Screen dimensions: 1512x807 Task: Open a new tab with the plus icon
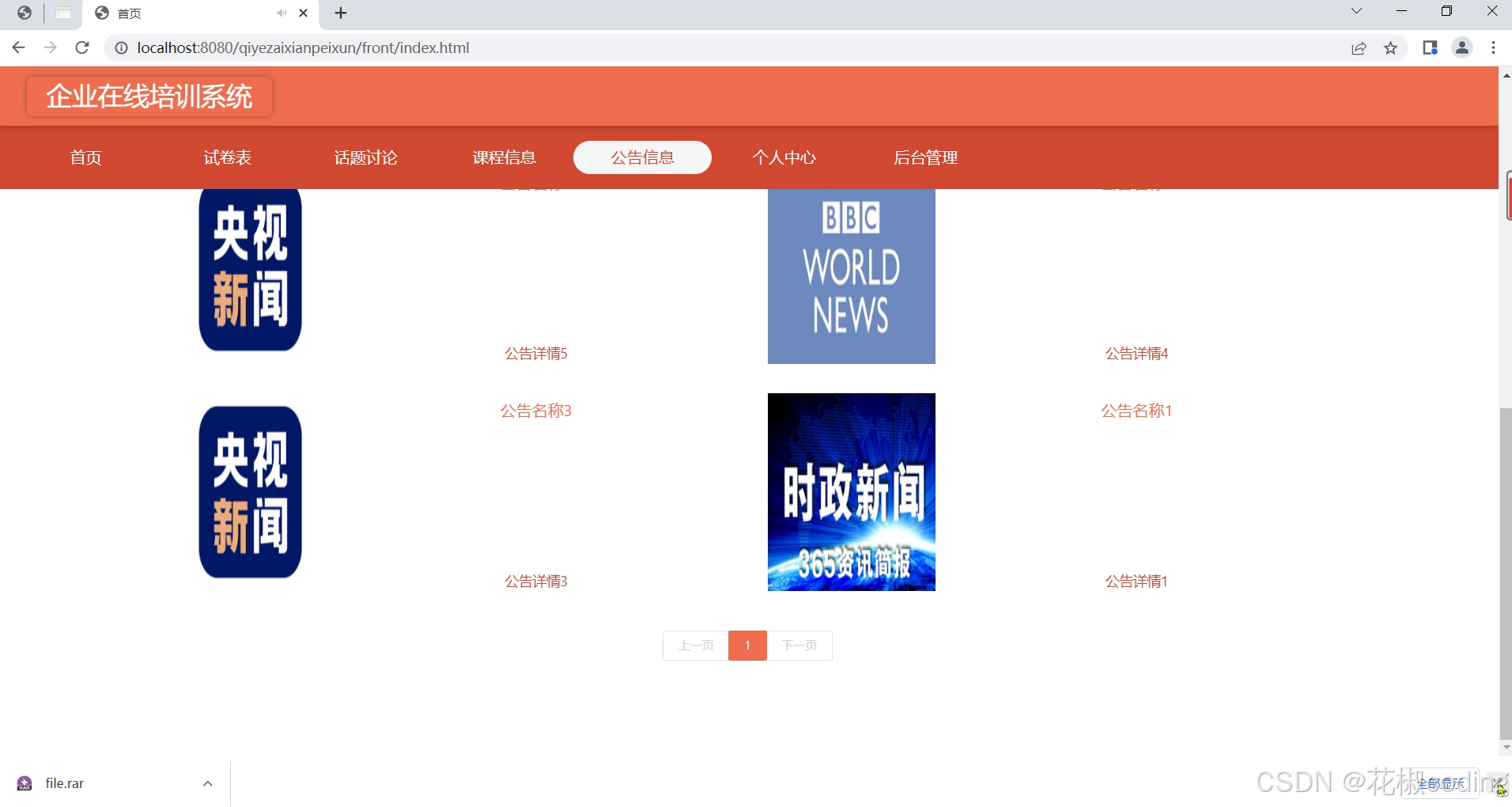pyautogui.click(x=340, y=13)
